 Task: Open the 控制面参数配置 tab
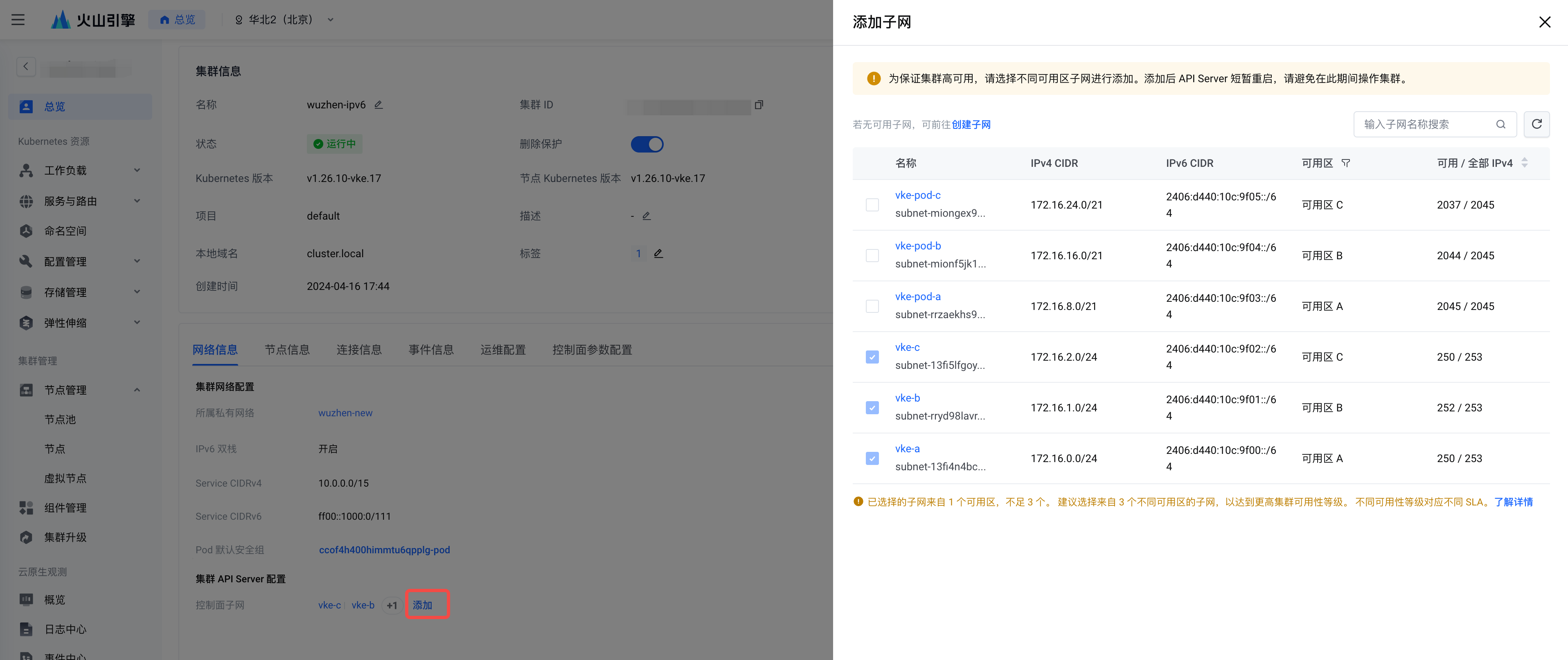[x=592, y=350]
